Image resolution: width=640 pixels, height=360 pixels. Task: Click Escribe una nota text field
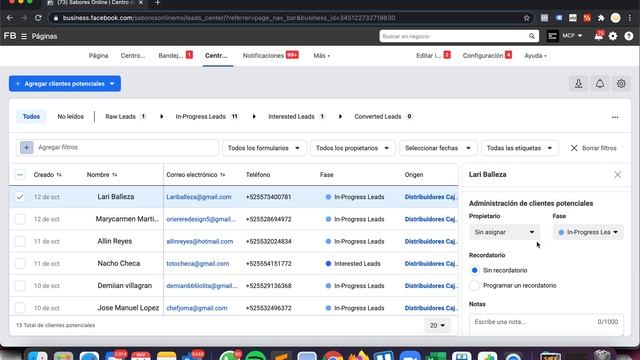(546, 324)
